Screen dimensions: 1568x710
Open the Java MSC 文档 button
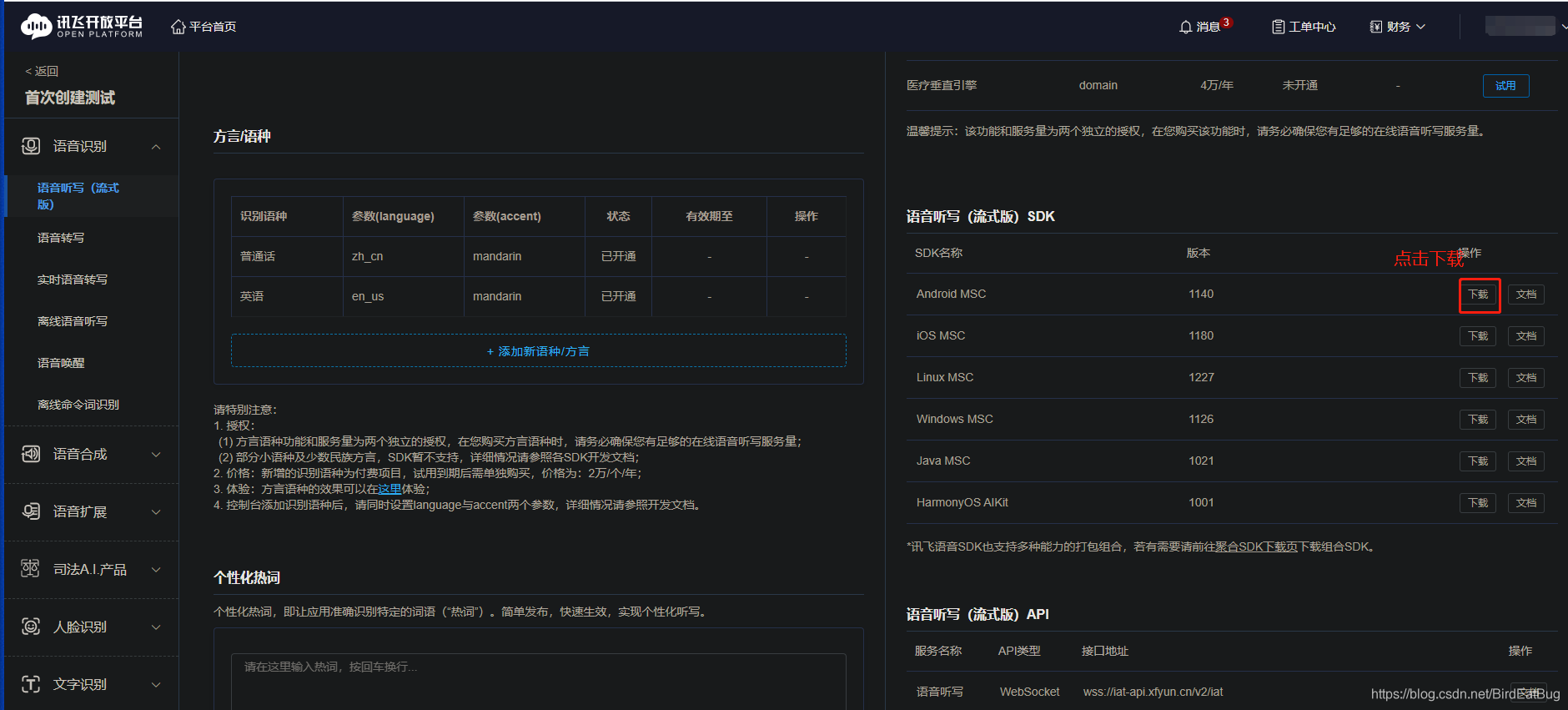point(1526,461)
